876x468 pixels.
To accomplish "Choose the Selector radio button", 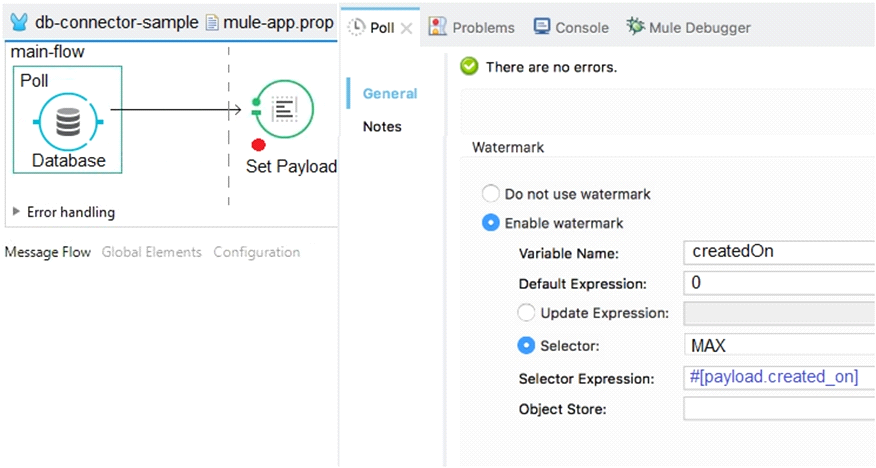I will coord(526,346).
